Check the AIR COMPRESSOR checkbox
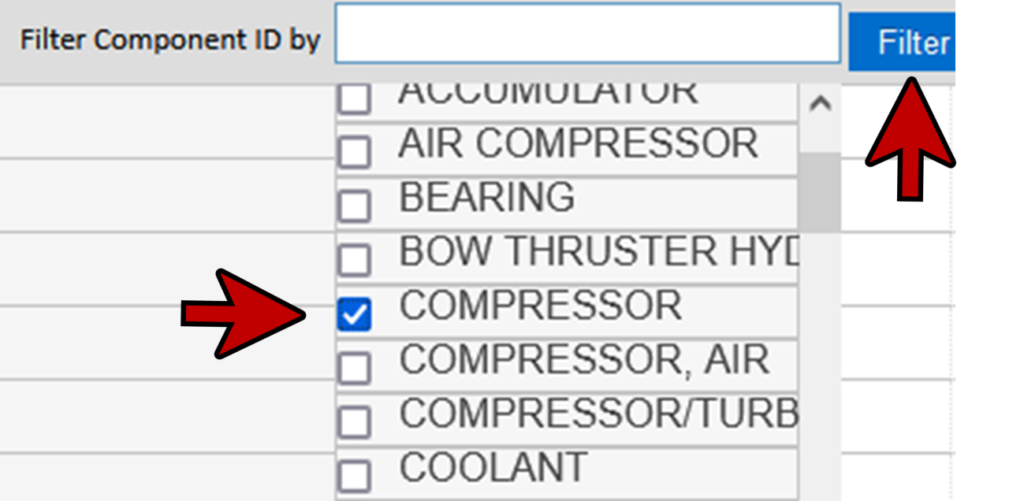The image size is (1024, 501). (x=354, y=152)
